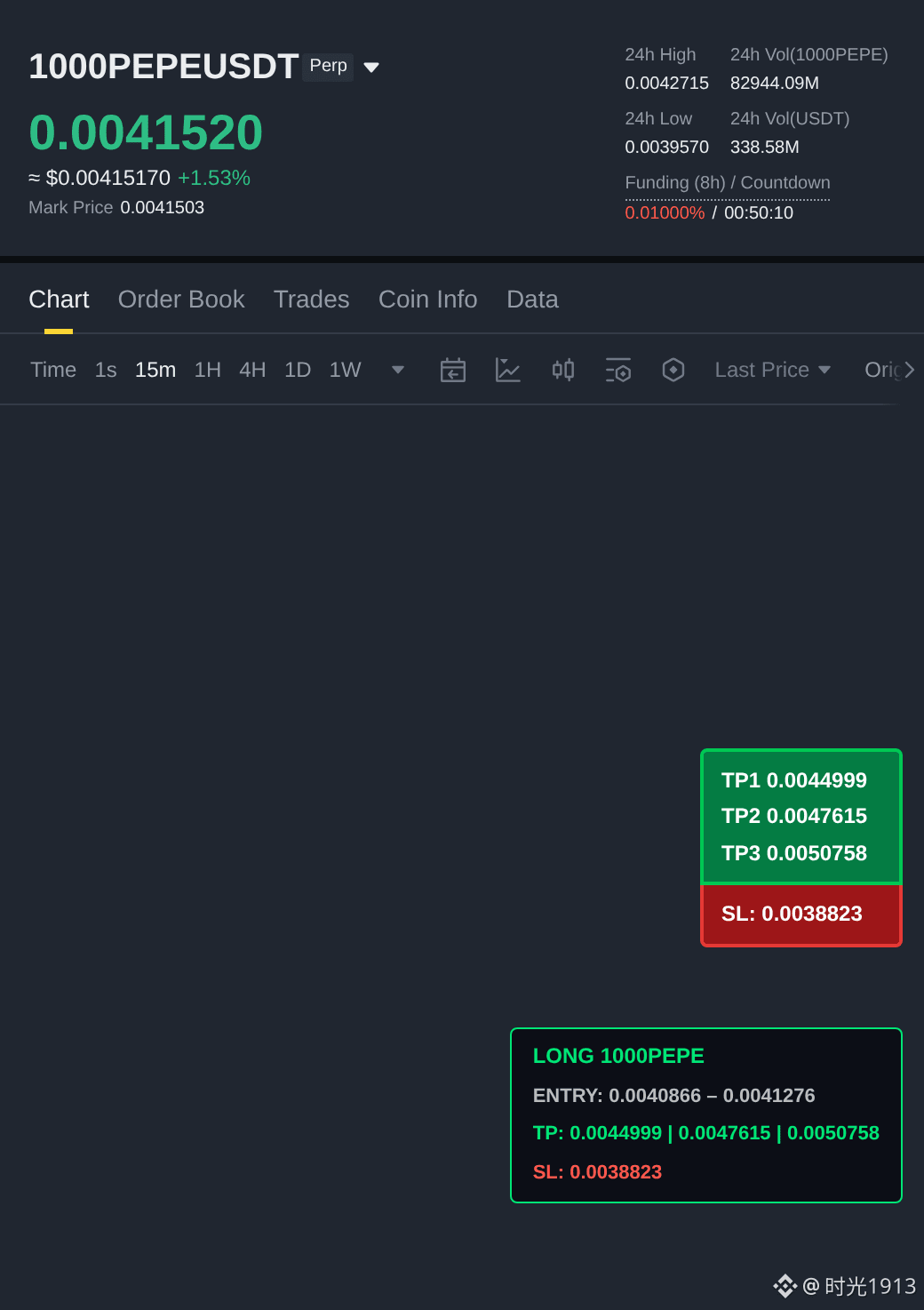Click the SL: 0.0038823 line in signal card

(x=597, y=1172)
